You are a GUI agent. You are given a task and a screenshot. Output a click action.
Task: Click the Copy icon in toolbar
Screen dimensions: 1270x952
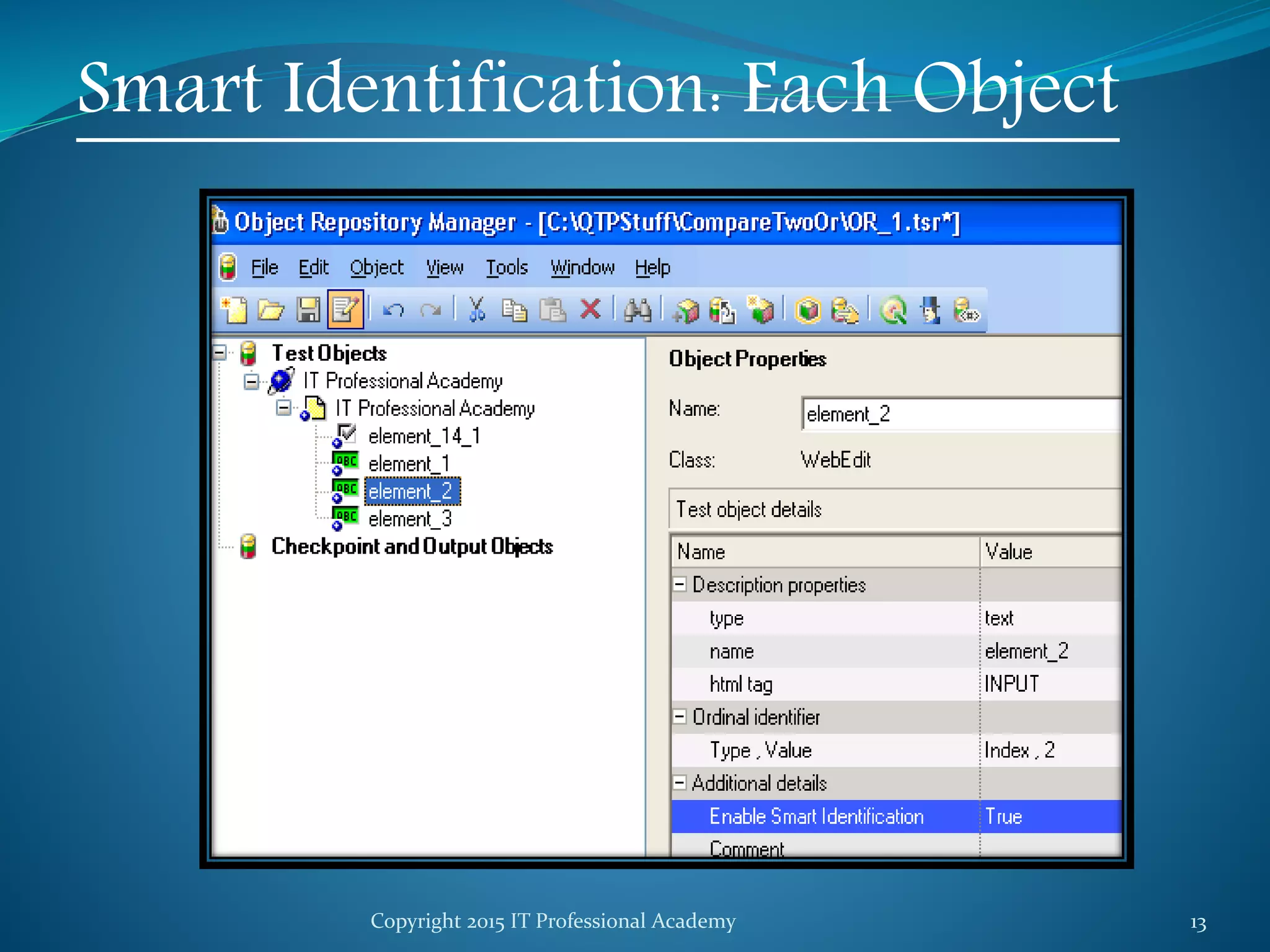coord(514,310)
